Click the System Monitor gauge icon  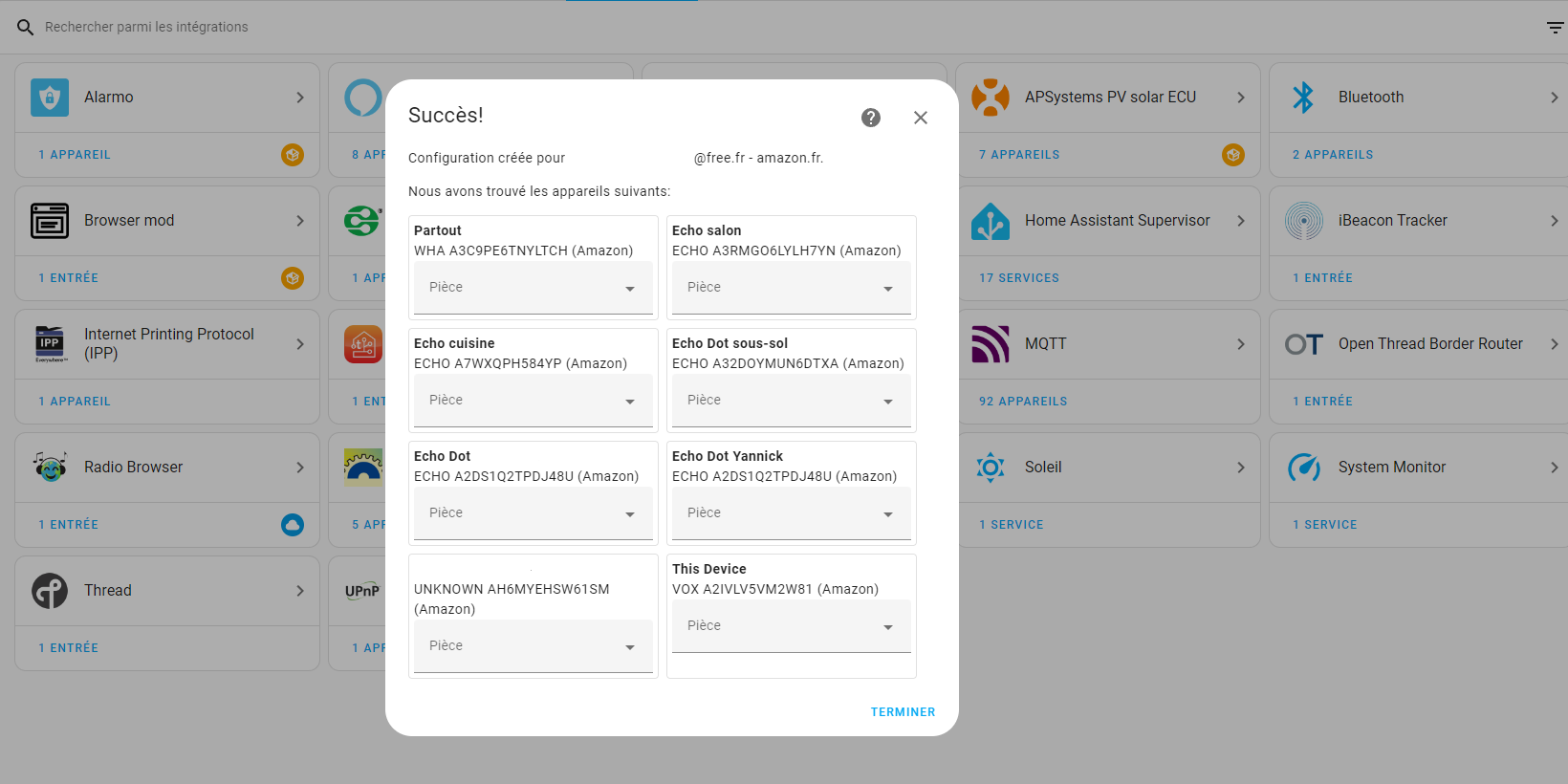[x=1304, y=468]
